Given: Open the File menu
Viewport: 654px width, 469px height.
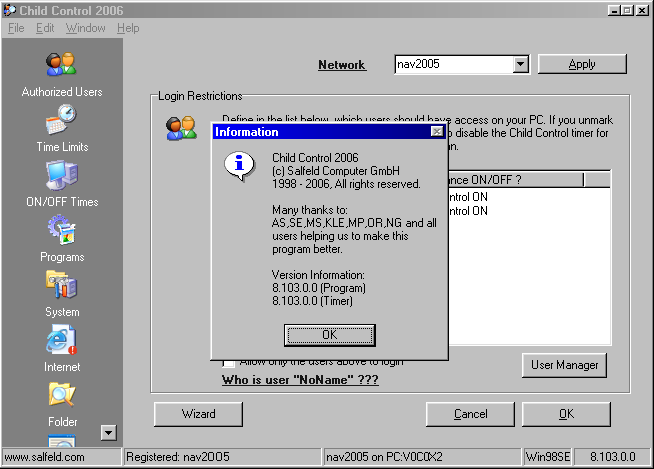Looking at the screenshot, I should (x=16, y=28).
